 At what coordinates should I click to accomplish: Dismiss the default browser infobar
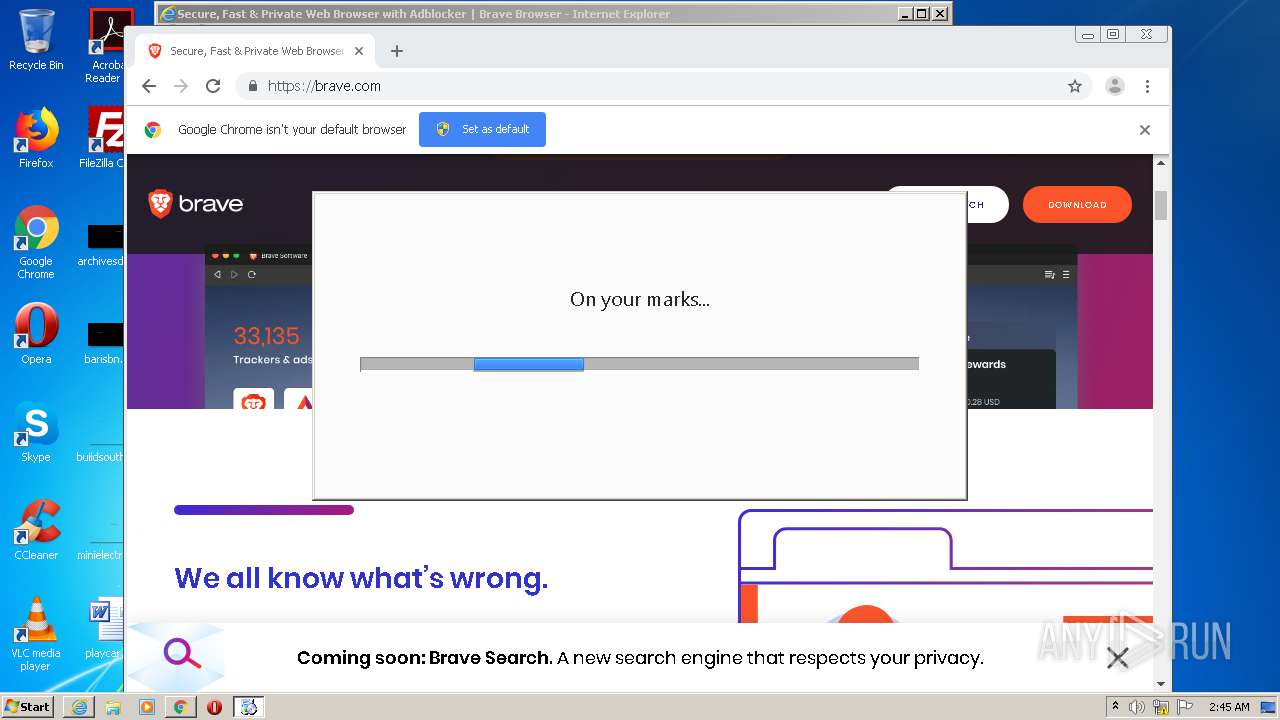1145,130
